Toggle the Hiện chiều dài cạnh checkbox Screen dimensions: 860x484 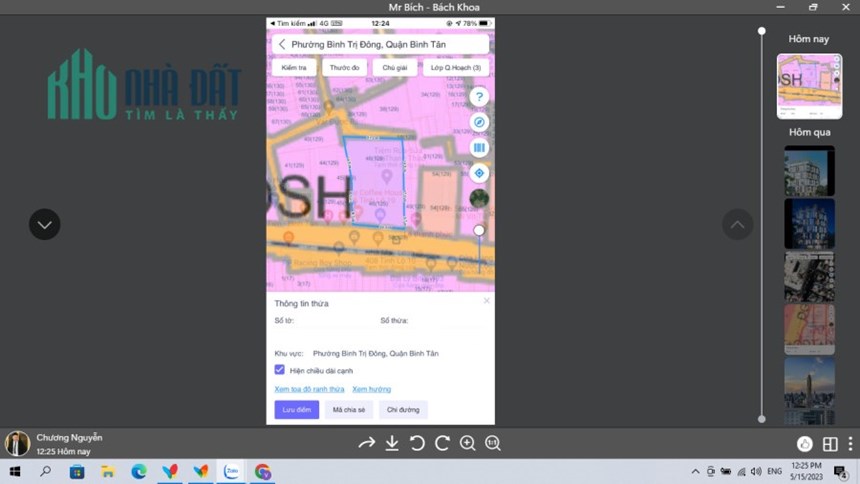[280, 370]
